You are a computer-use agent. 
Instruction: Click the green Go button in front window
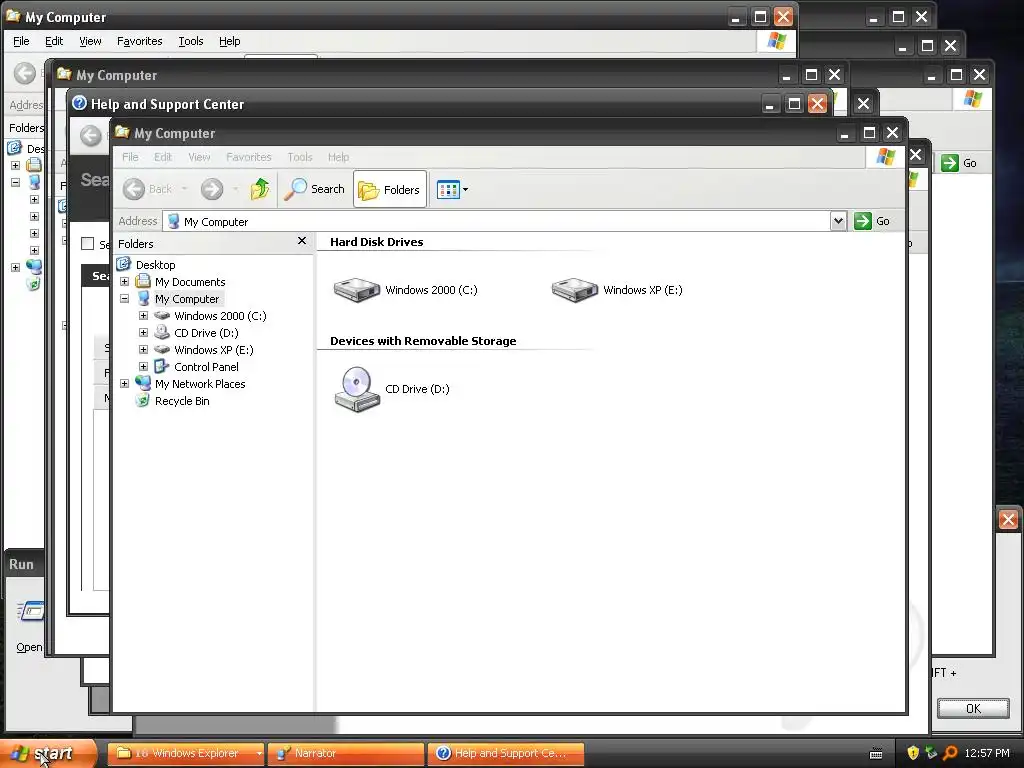pyautogui.click(x=872, y=221)
